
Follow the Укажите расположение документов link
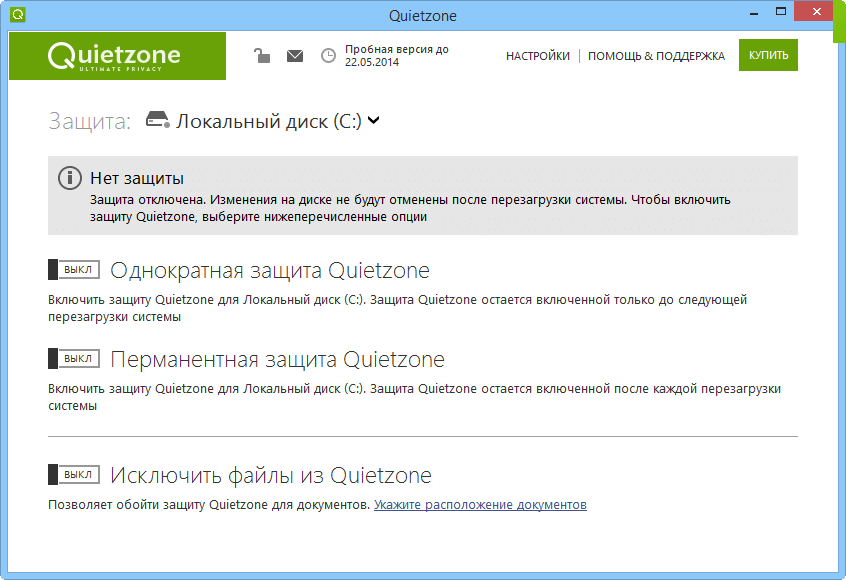click(480, 504)
